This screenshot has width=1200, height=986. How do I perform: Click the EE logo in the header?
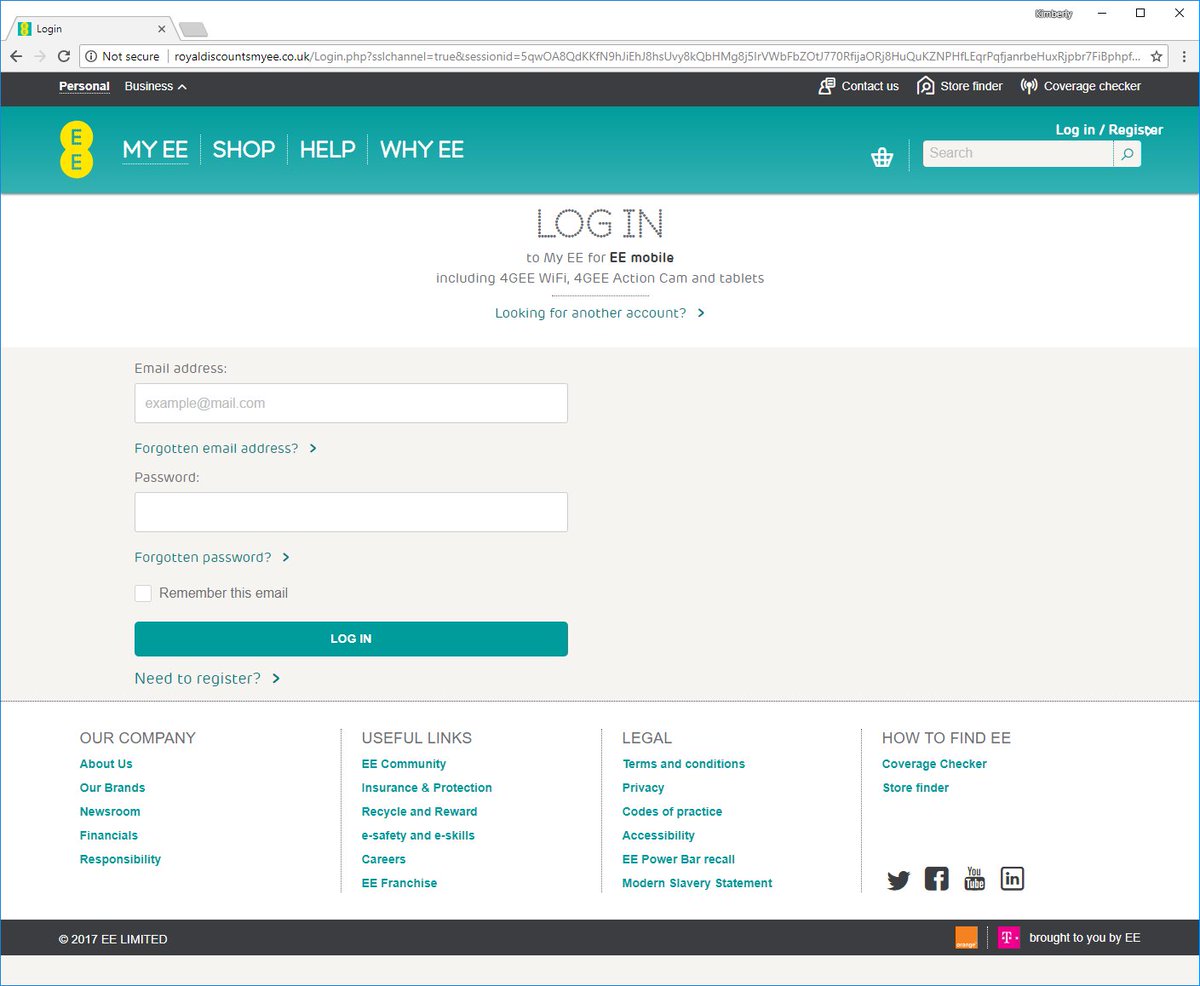click(76, 151)
